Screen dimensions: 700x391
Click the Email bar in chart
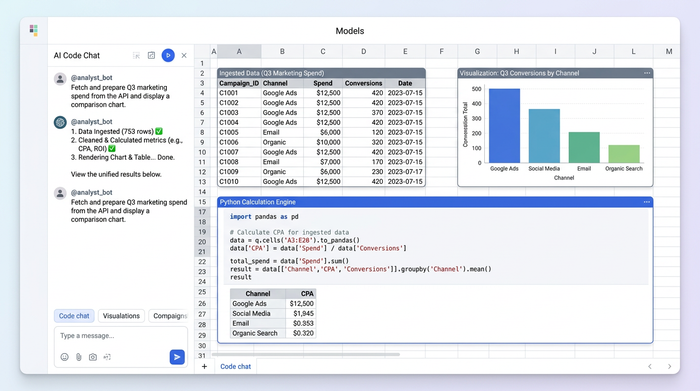tap(584, 147)
